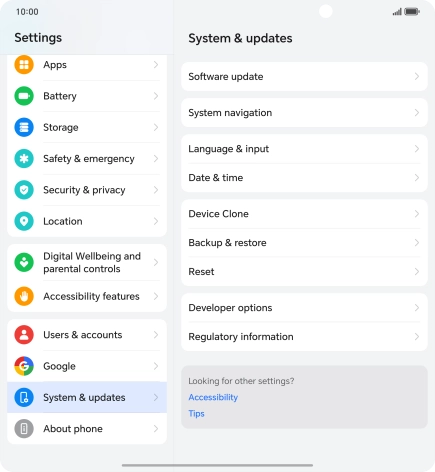Tap the bottom navigation gesture bar
435x472 pixels.
click(x=217, y=465)
